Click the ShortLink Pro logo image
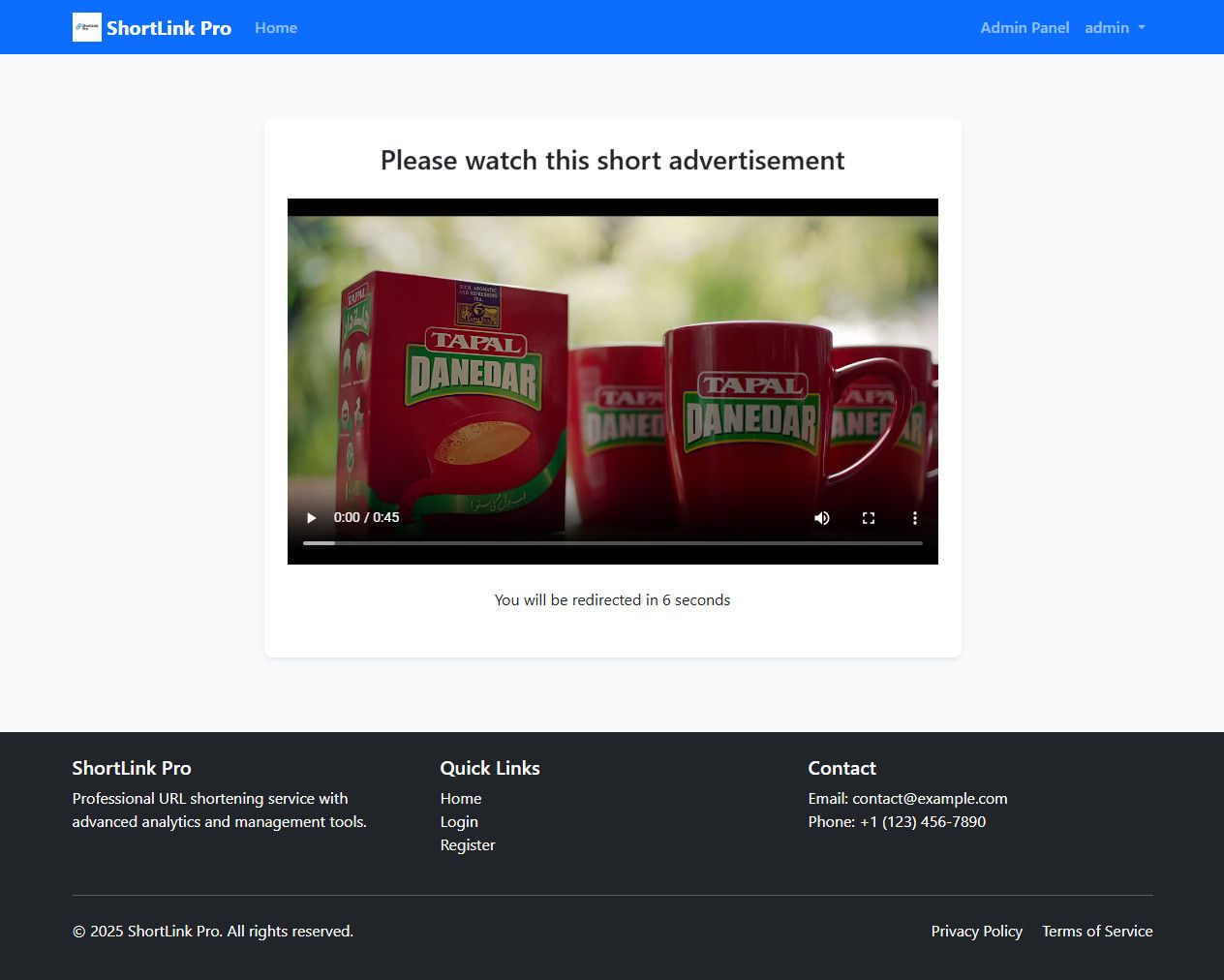Image resolution: width=1224 pixels, height=980 pixels. point(87,27)
